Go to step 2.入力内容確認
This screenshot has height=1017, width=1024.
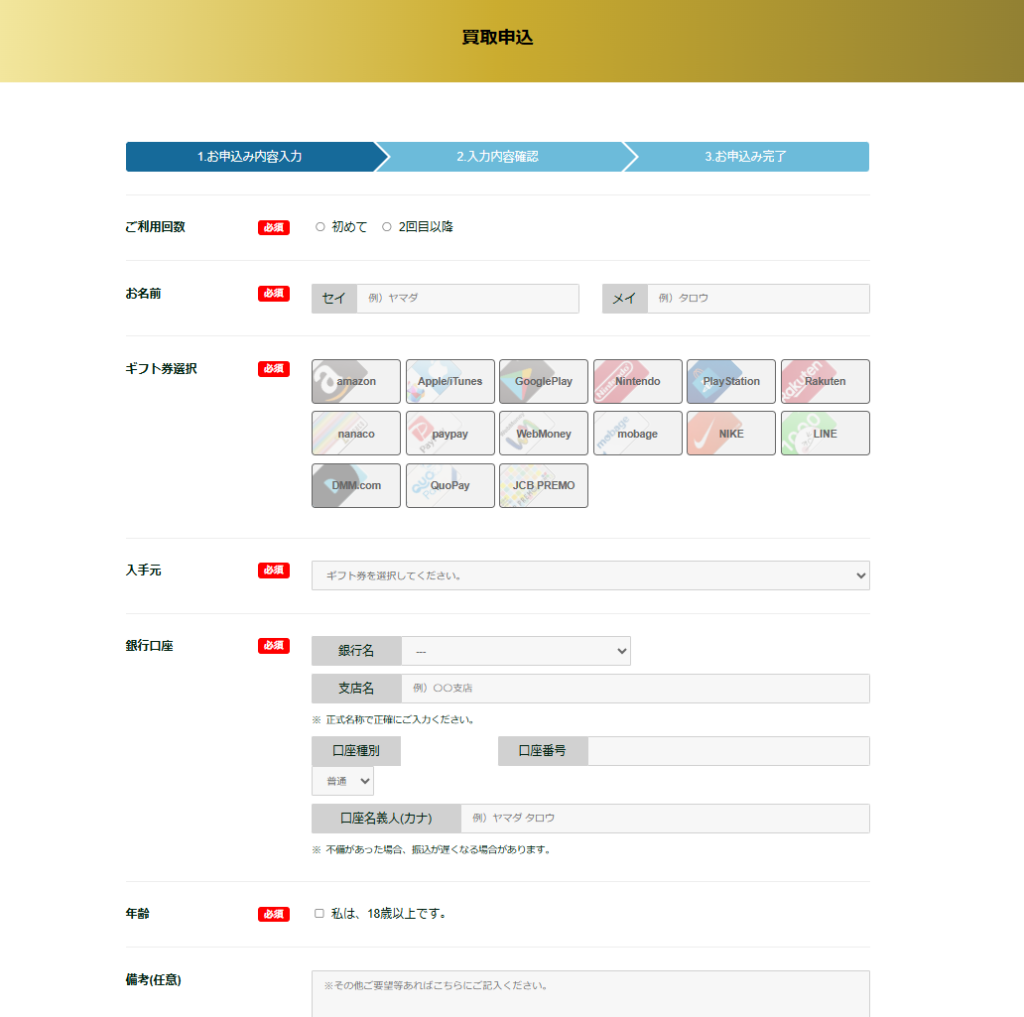498,157
